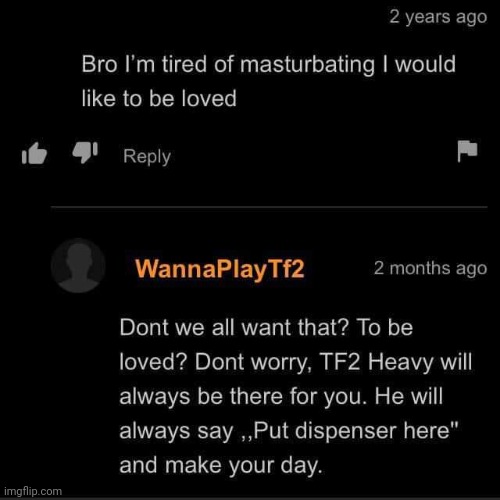Click the "Dont we all want that?" sentence
The height and width of the screenshot is (500, 500).
[x=234, y=327]
